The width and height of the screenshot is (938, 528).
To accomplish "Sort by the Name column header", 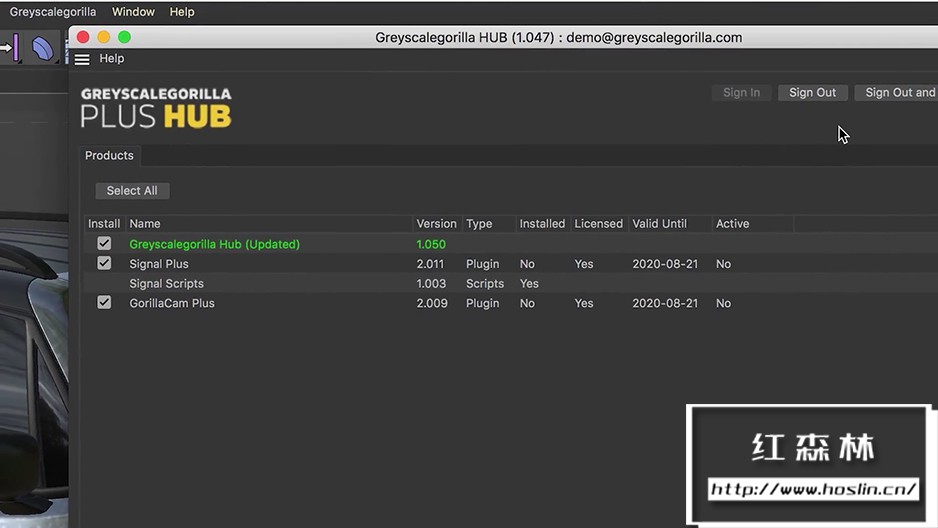I will (x=145, y=224).
